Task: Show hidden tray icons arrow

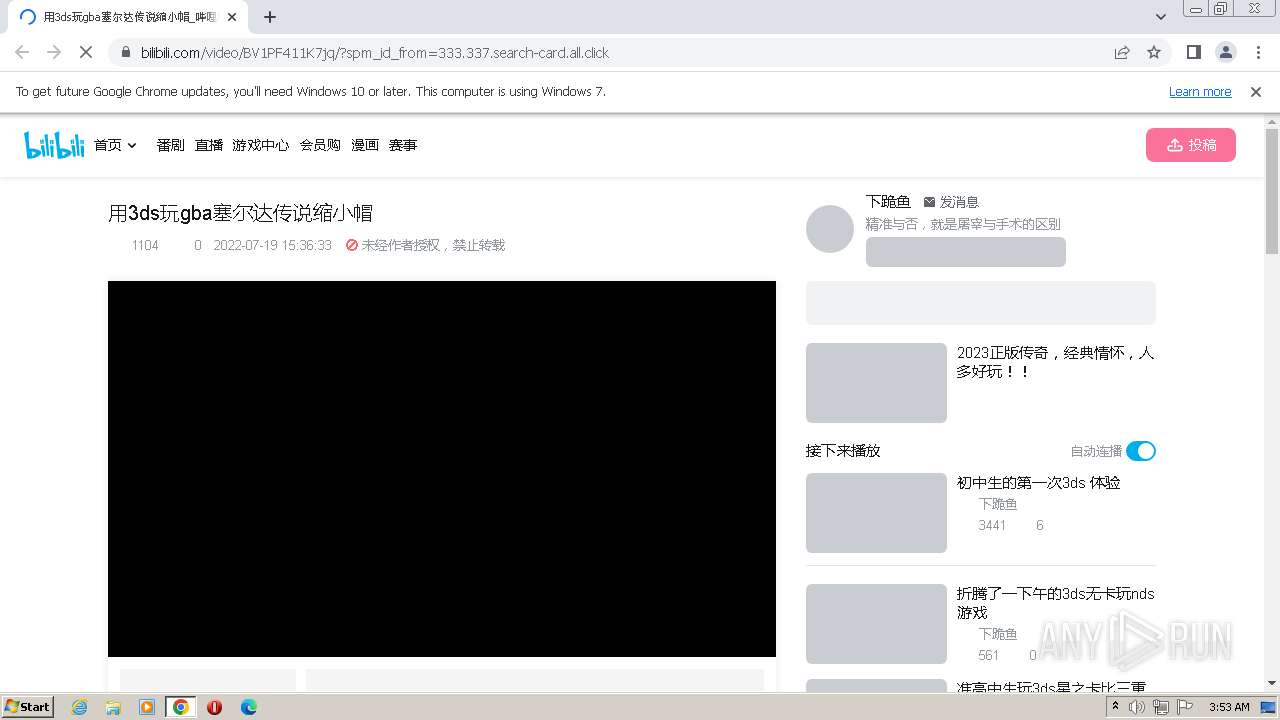Action: point(1116,707)
